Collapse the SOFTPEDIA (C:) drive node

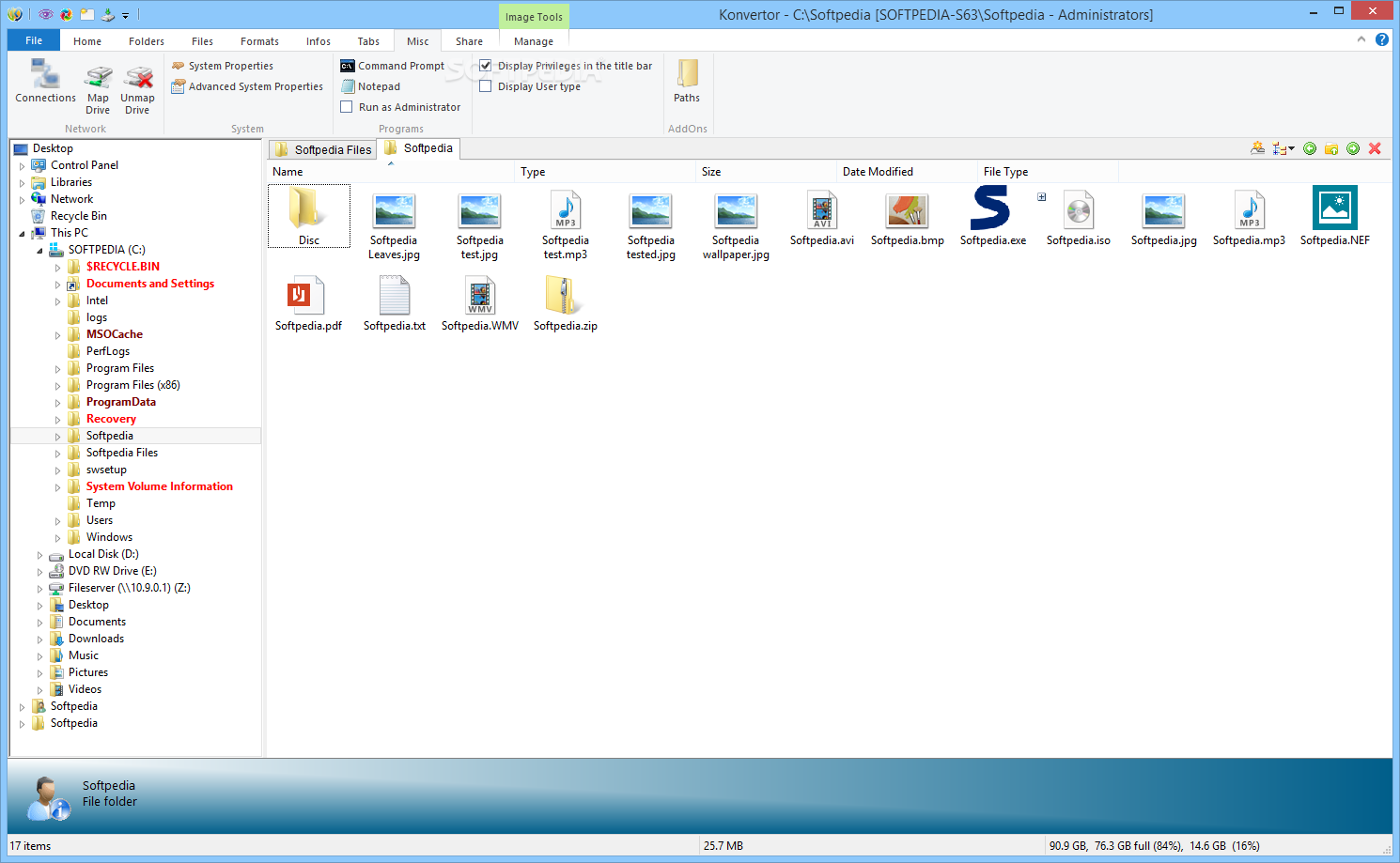pos(40,251)
